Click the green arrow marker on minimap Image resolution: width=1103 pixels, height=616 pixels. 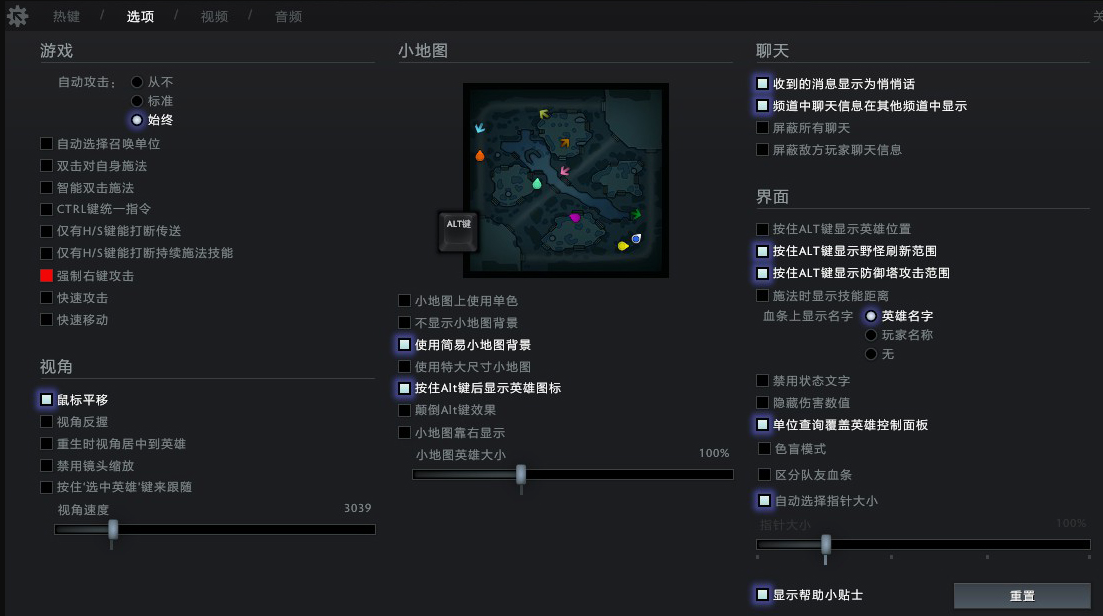pyautogui.click(x=635, y=214)
